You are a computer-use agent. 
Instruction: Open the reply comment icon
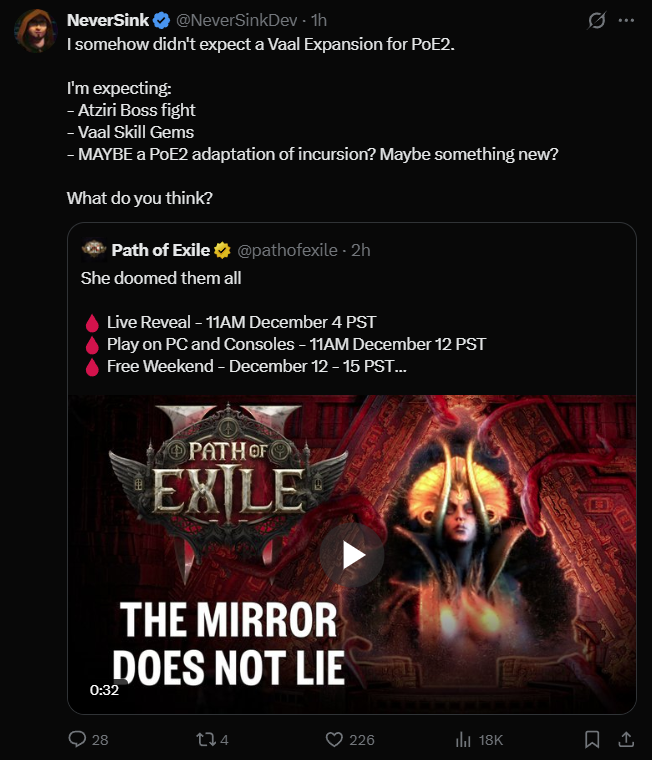(77, 739)
